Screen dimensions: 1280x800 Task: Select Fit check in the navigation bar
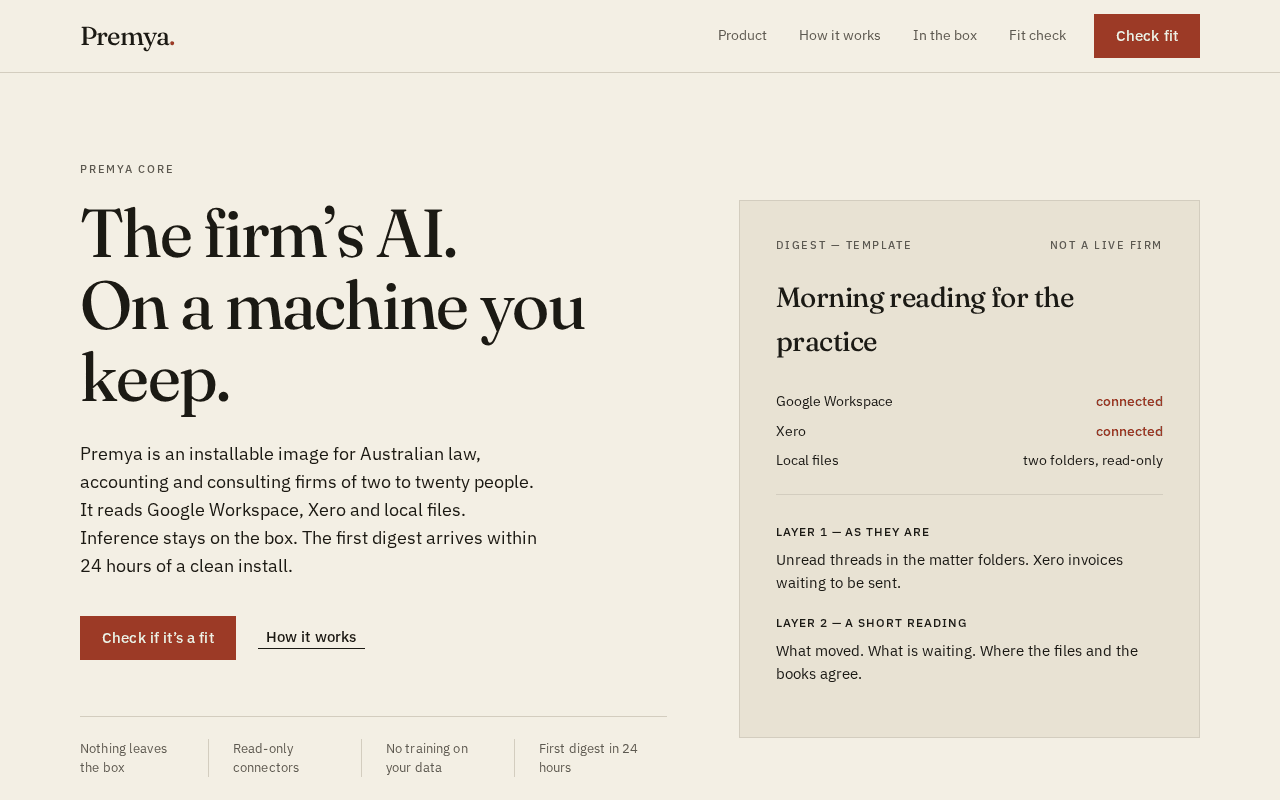pos(1037,36)
